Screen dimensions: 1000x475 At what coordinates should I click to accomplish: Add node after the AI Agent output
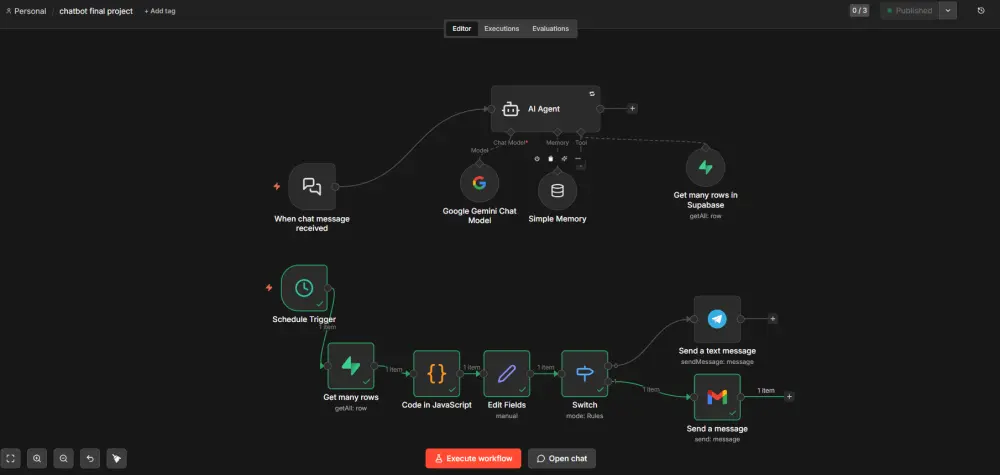click(x=633, y=108)
